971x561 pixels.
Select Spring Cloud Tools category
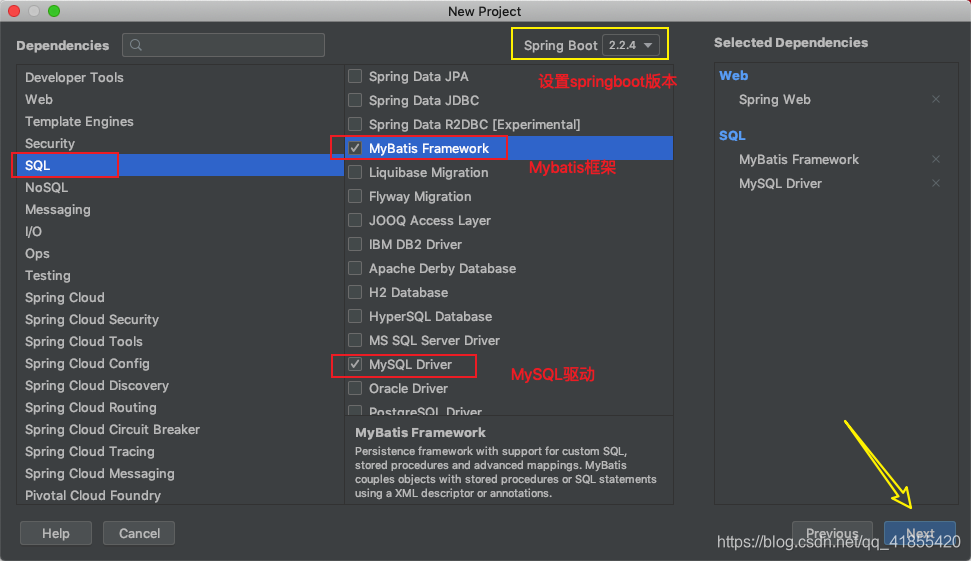click(x=180, y=341)
